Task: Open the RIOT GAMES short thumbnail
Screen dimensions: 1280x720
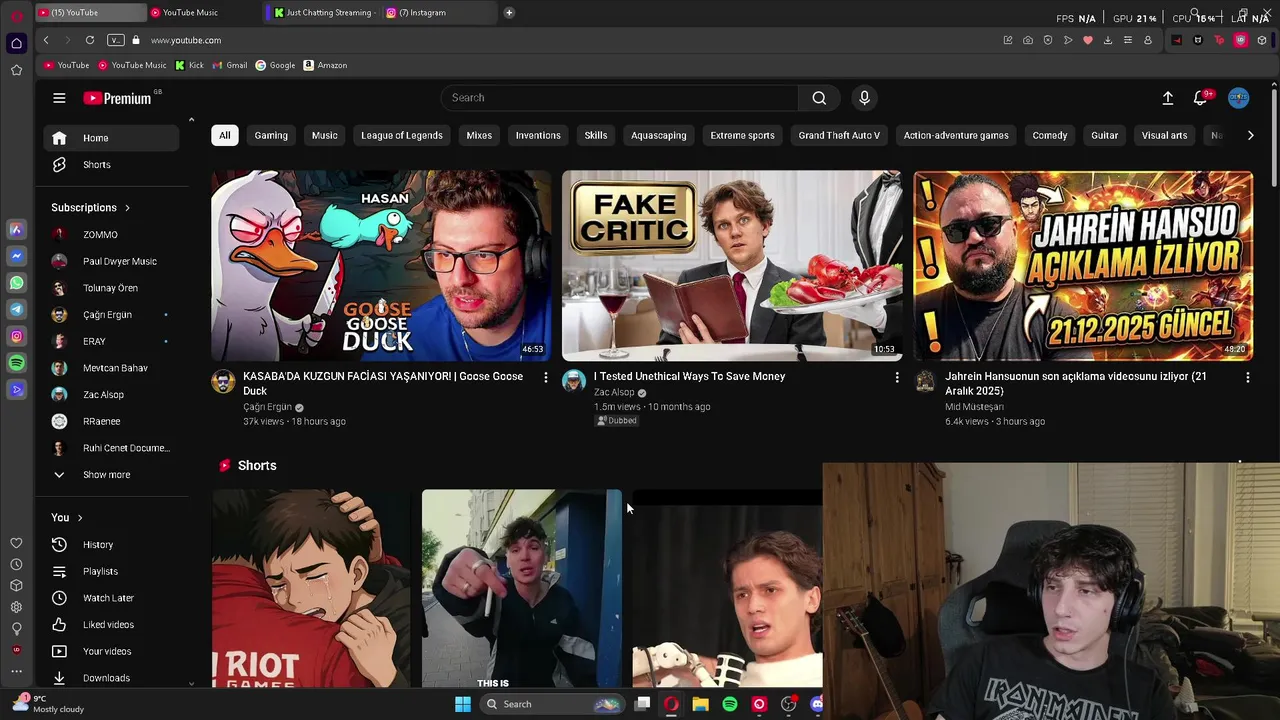Action: pos(311,589)
